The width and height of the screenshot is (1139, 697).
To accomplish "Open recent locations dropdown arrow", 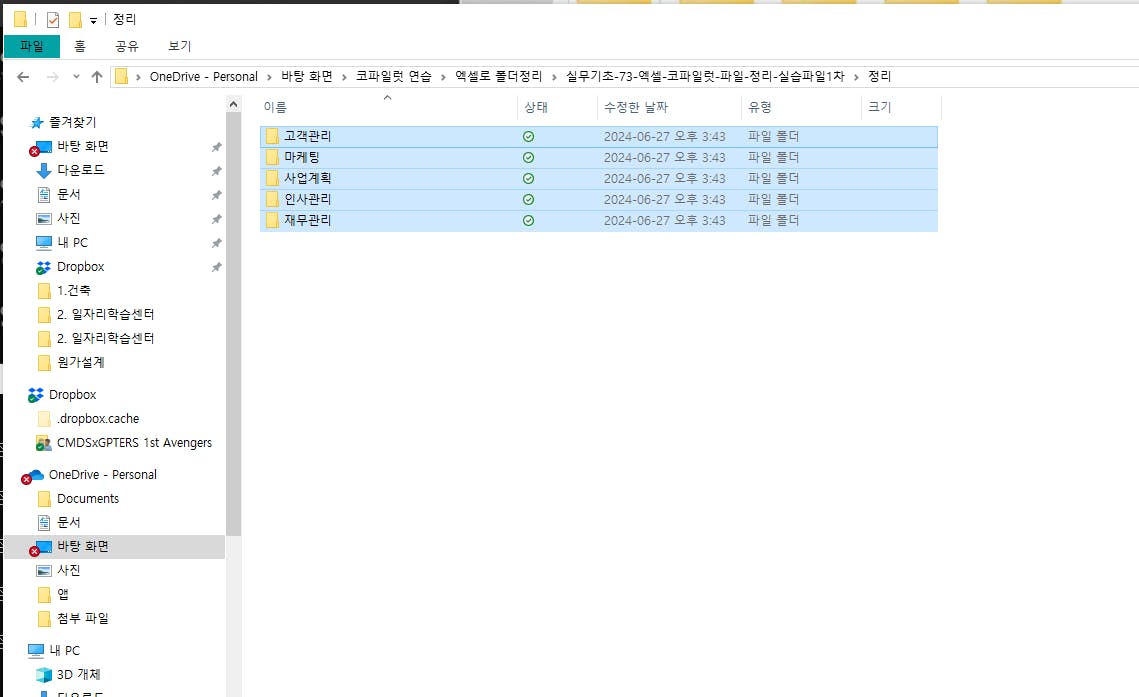I will pyautogui.click(x=76, y=76).
